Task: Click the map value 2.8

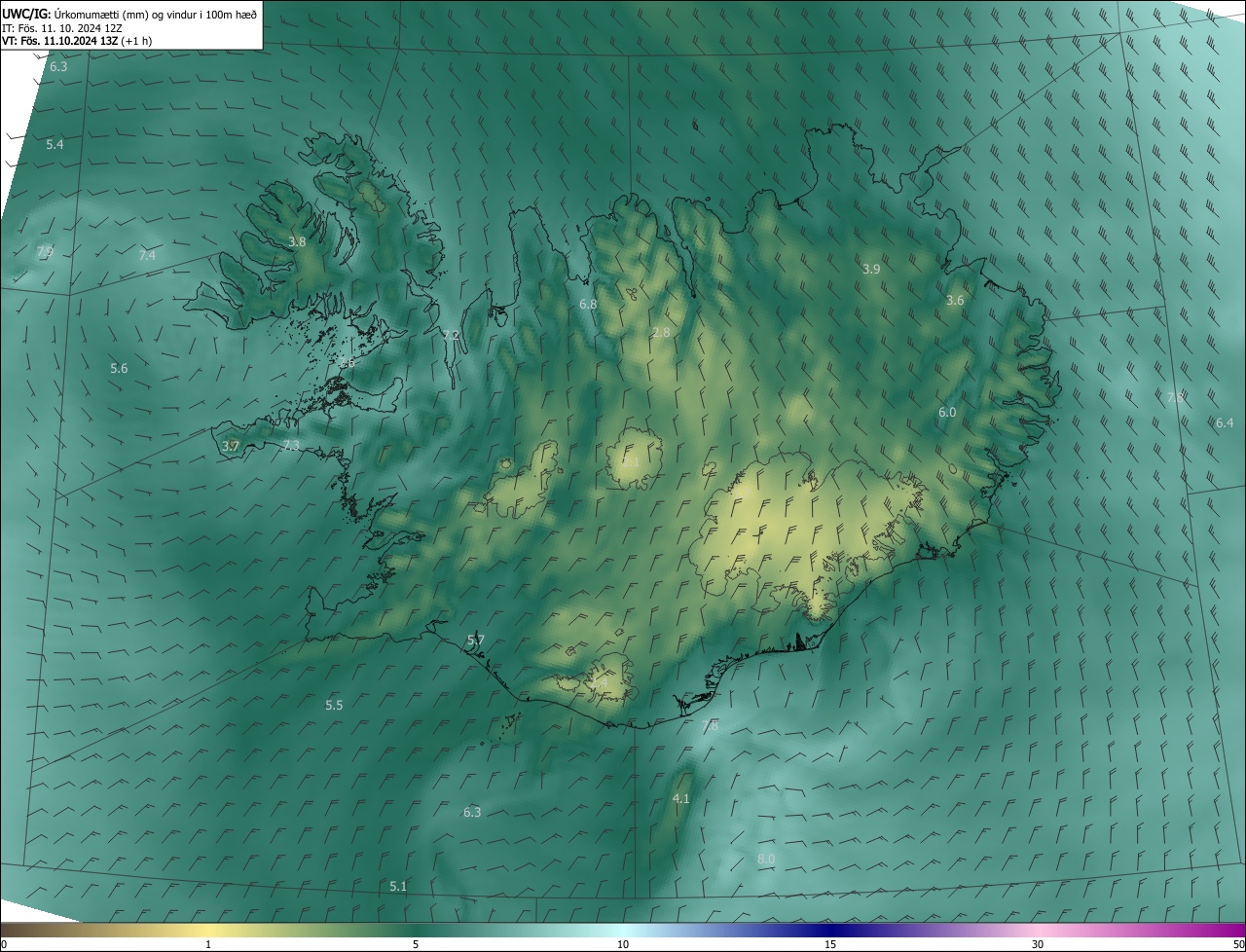Action: click(661, 333)
